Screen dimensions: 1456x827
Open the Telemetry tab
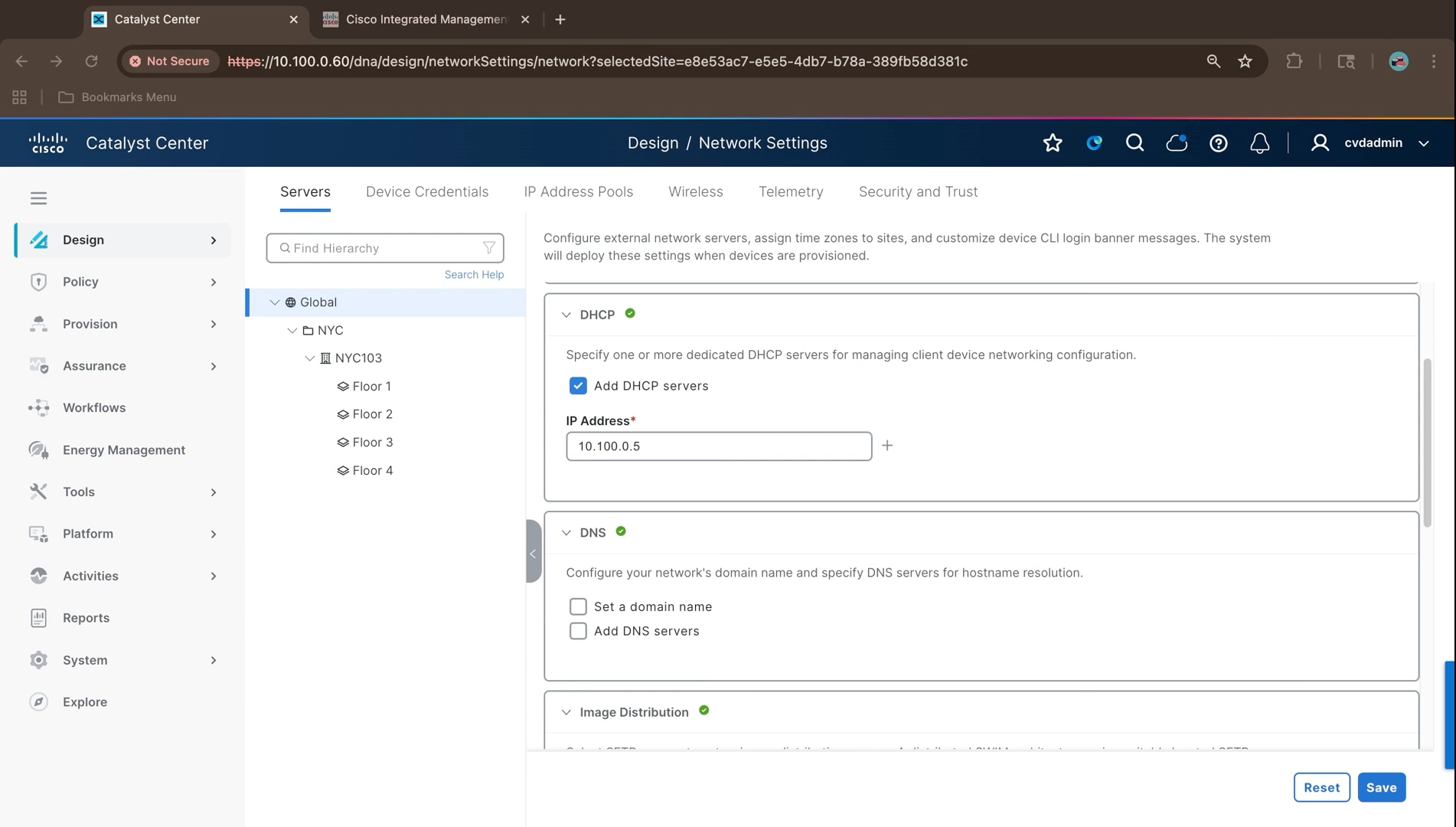click(x=791, y=192)
